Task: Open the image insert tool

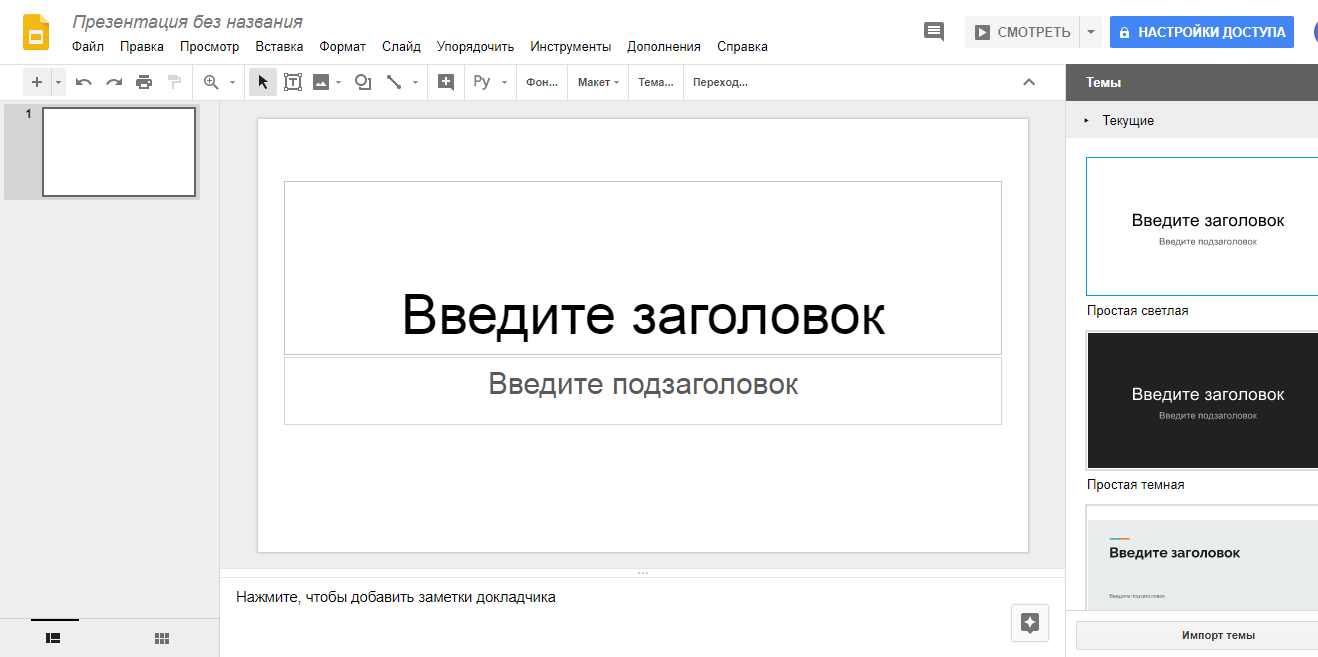Action: point(322,82)
